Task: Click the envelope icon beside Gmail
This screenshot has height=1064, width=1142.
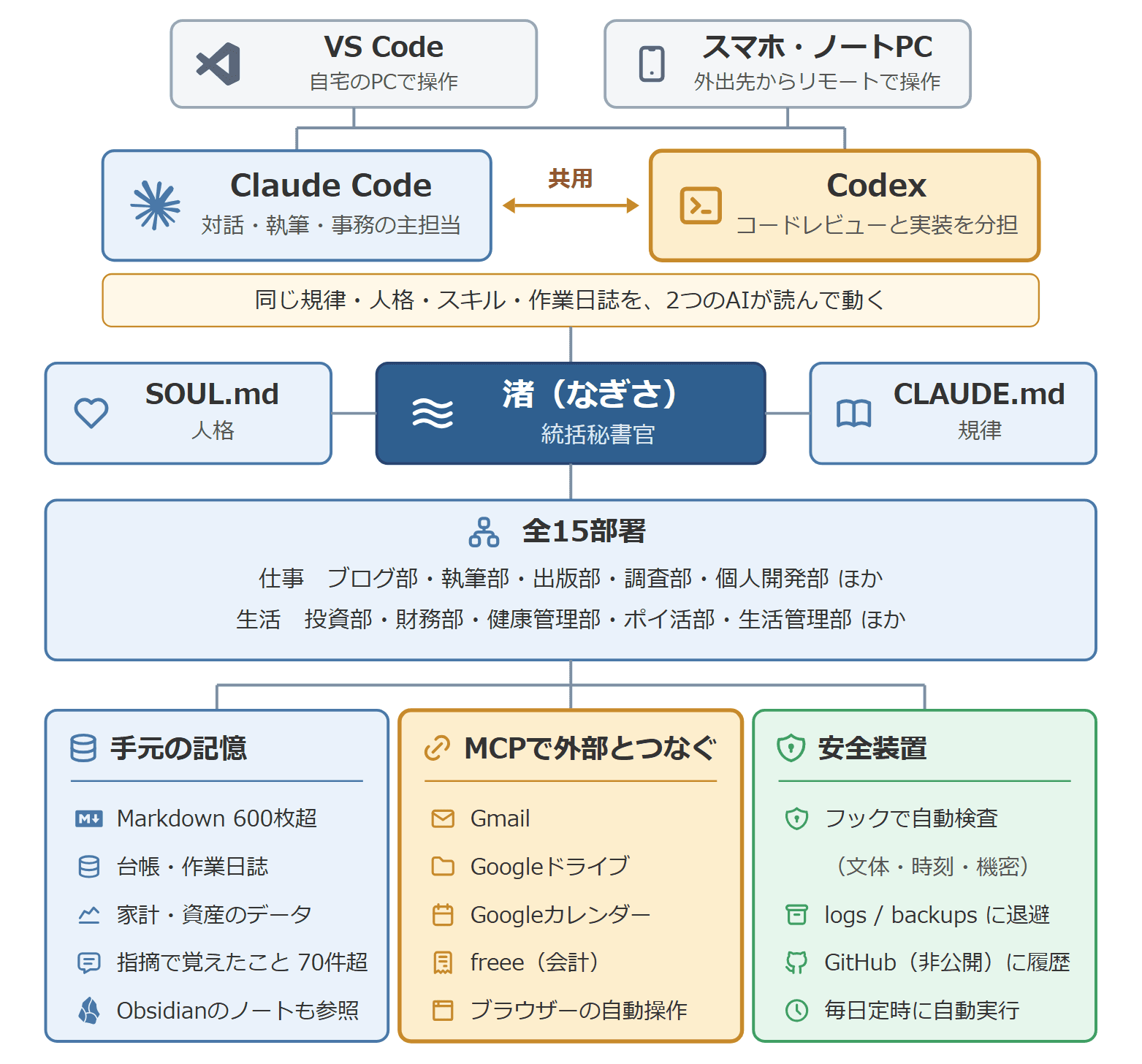Action: click(x=443, y=818)
